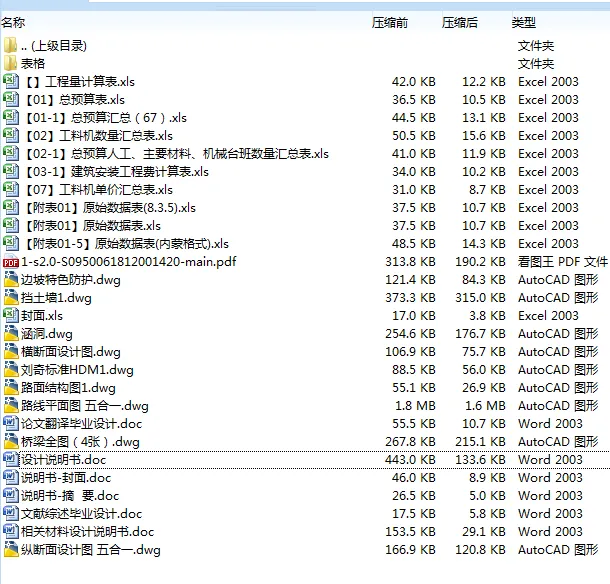The width and height of the screenshot is (610, 584).
Task: Select the file name 路线平面图 五合一.dwg
Action: [x=84, y=406]
